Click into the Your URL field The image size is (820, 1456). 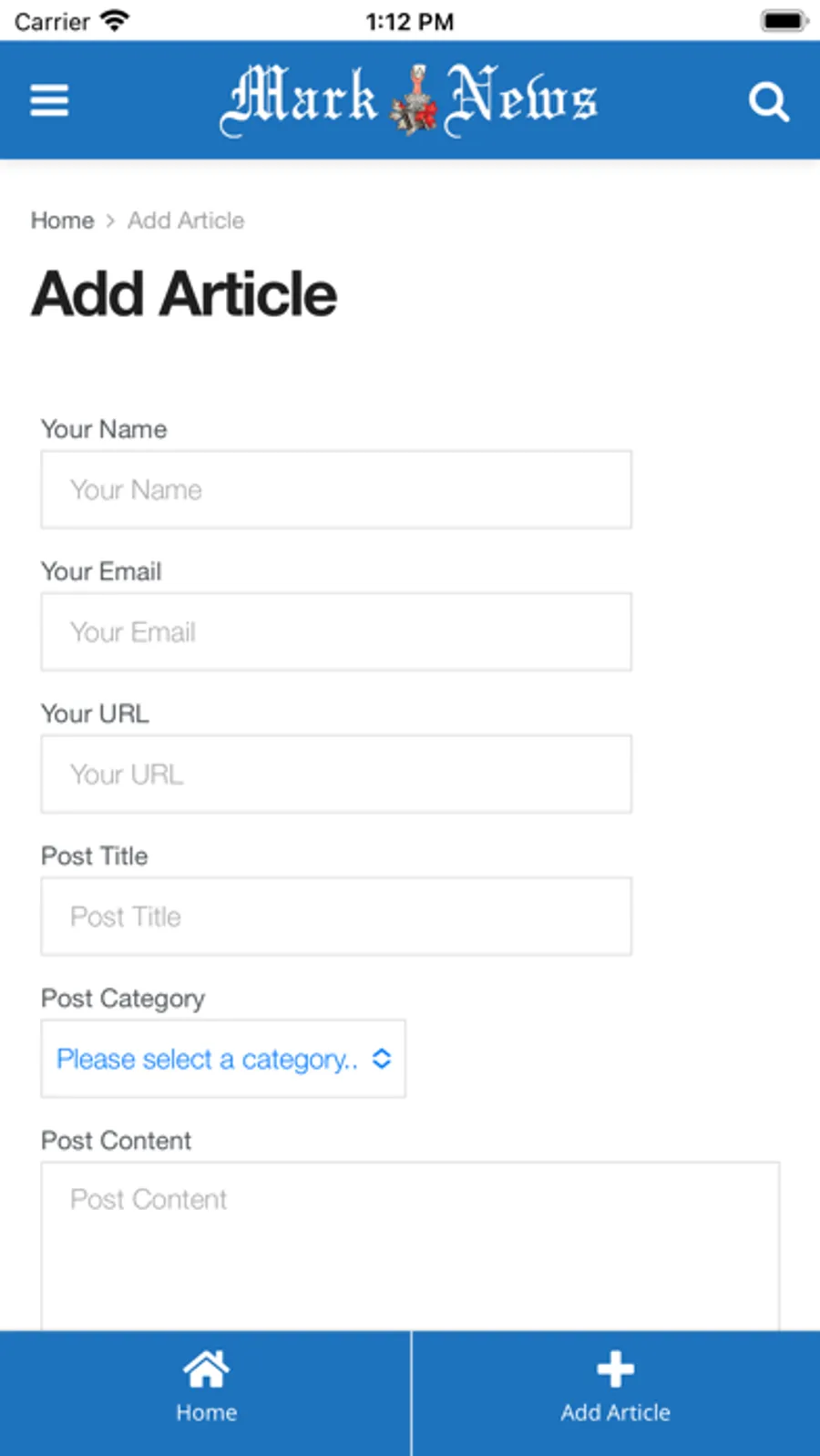[336, 774]
